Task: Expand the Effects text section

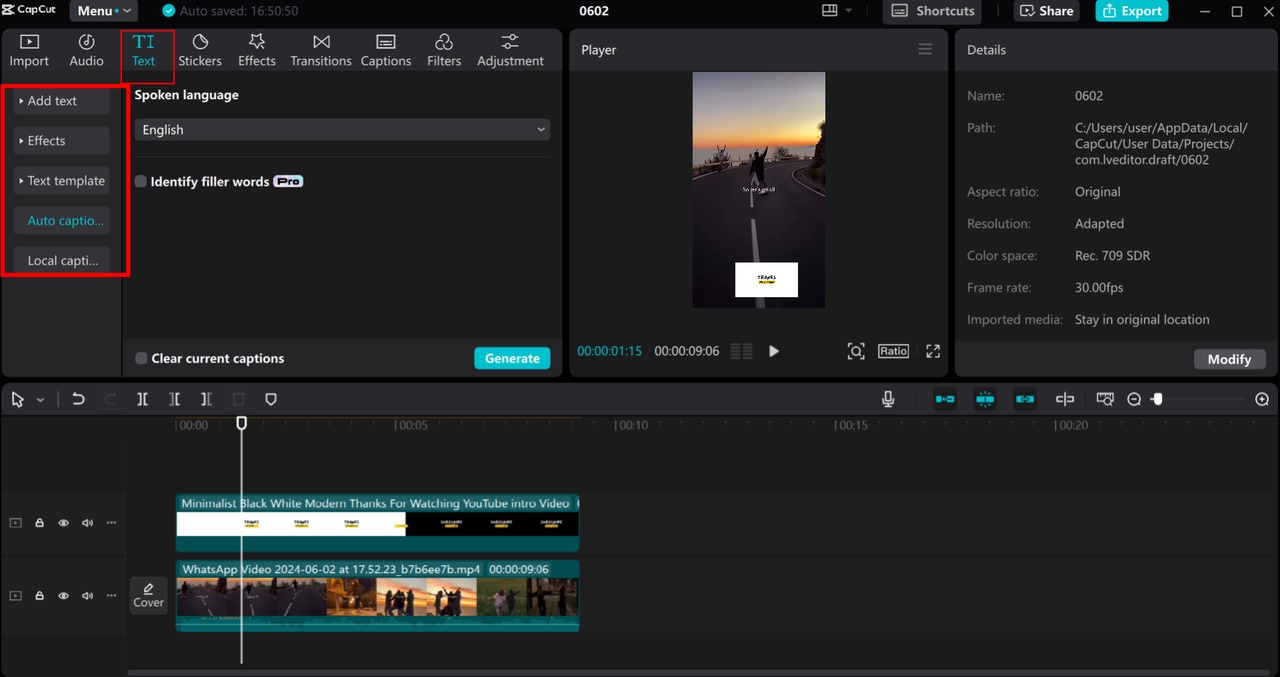Action: point(62,141)
